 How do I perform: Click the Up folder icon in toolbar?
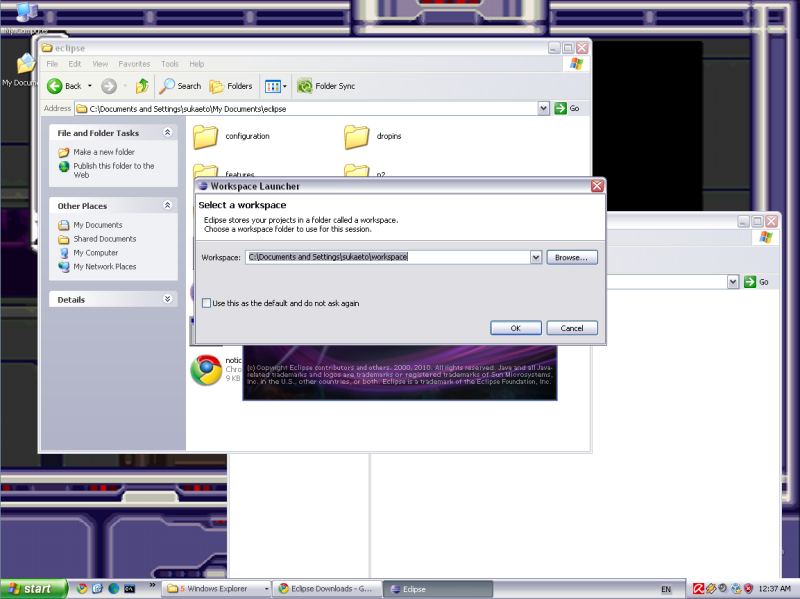(x=142, y=86)
